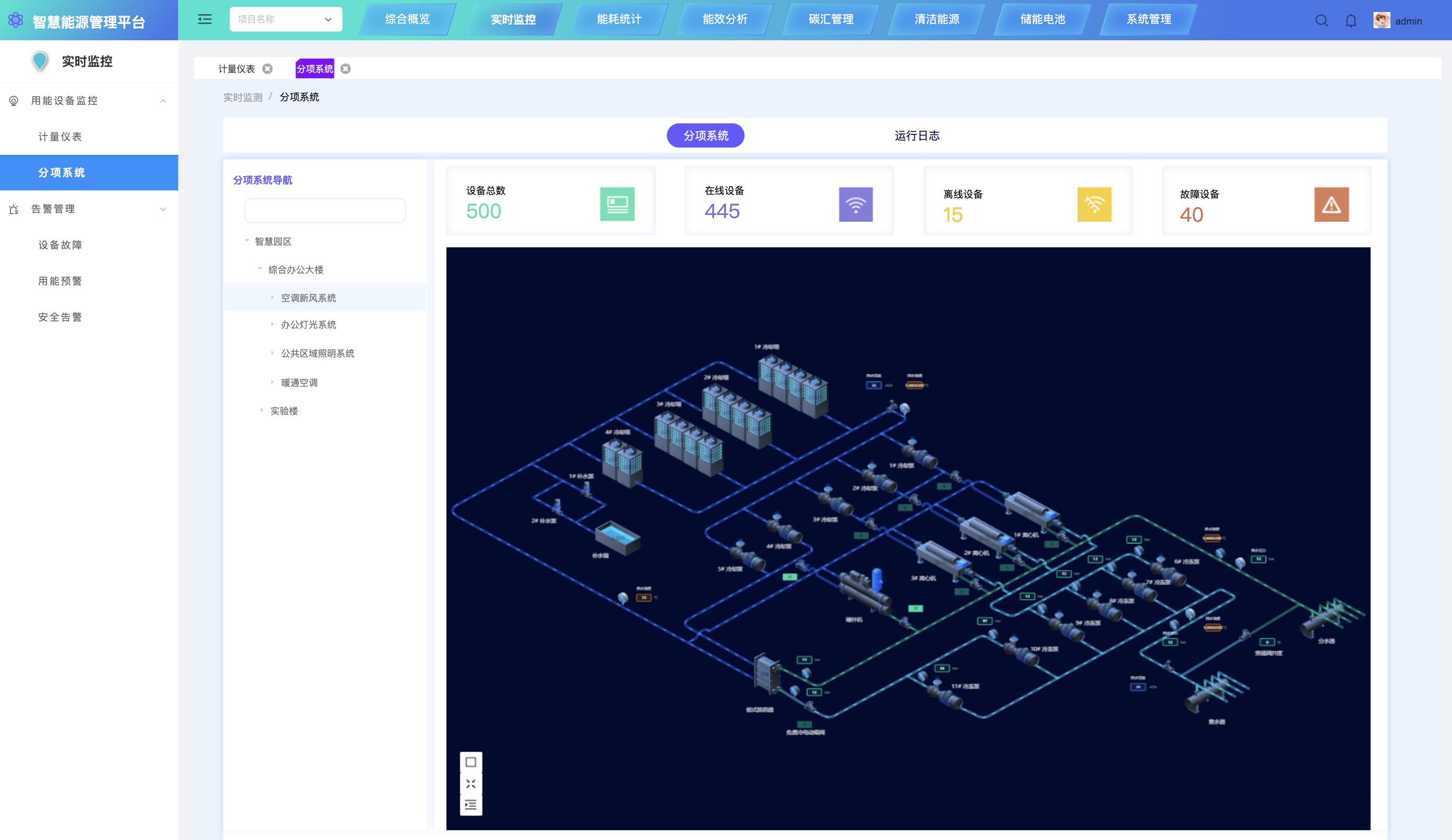Image resolution: width=1452 pixels, height=840 pixels.
Task: Click the list outline icon on diagram
Action: [x=471, y=805]
